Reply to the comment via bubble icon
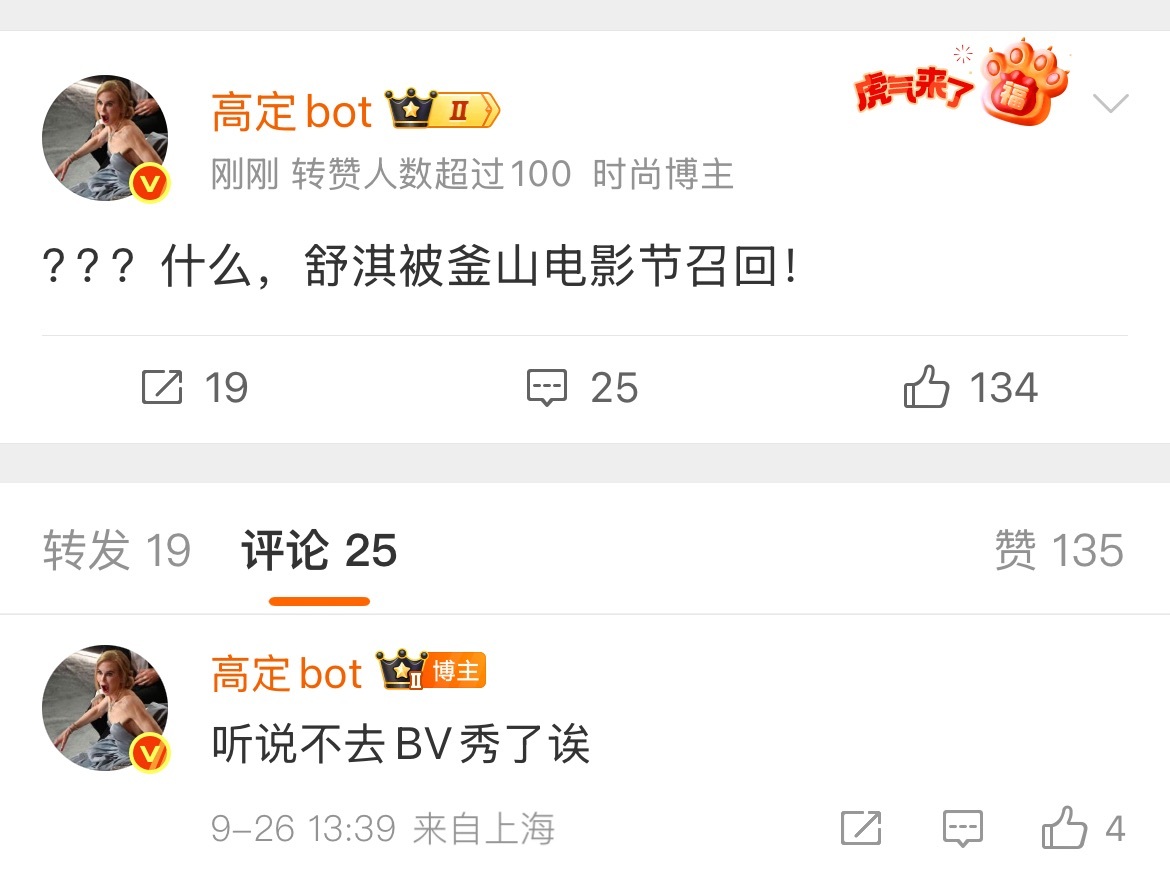The width and height of the screenshot is (1170, 873). (963, 827)
